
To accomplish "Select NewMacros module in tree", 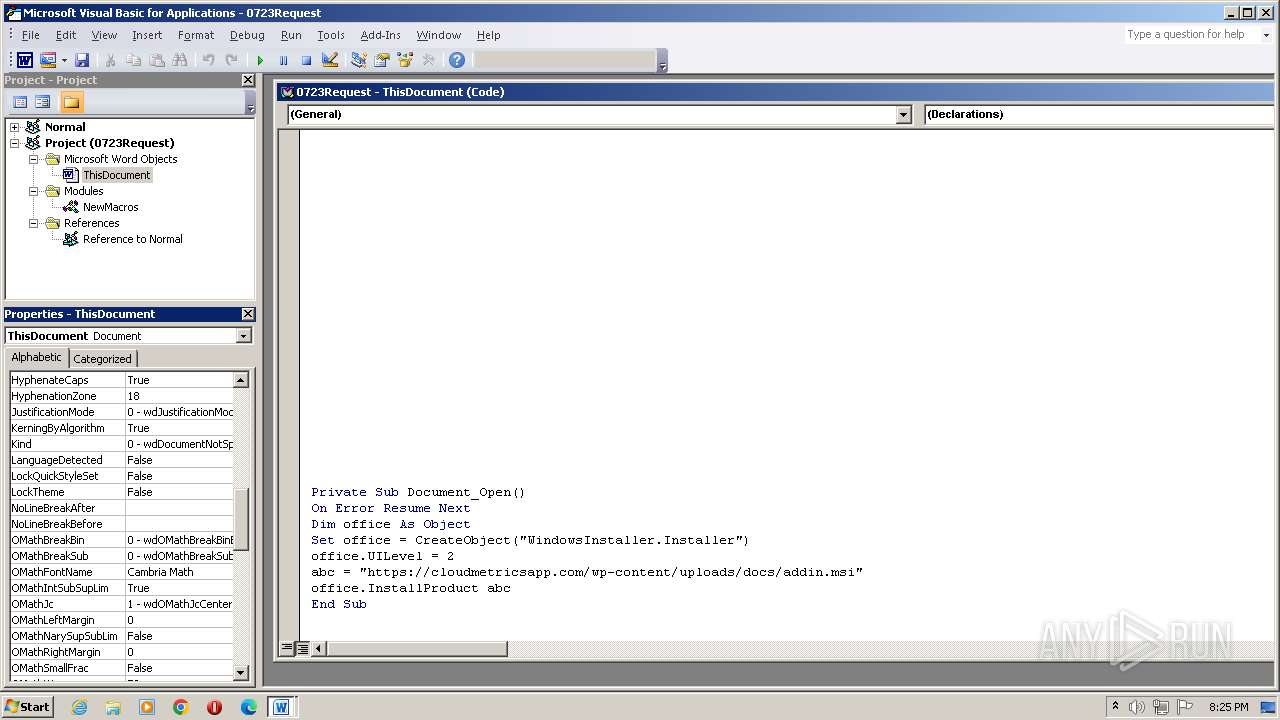I will click(110, 207).
